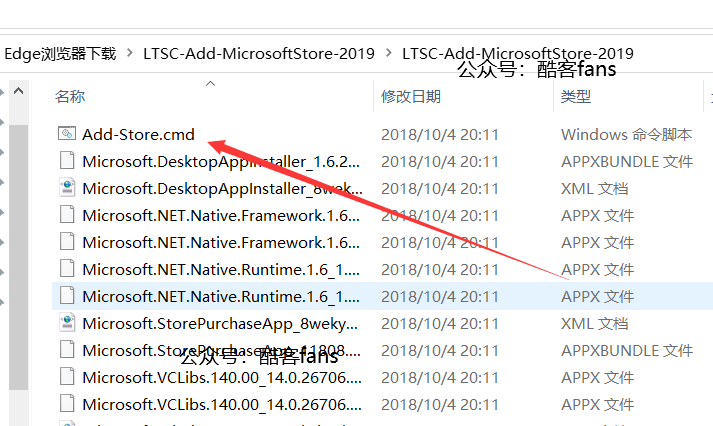The width and height of the screenshot is (713, 426).
Task: Expand the chevron before the last breadcrumb segment
Action: pyautogui.click(x=388, y=53)
